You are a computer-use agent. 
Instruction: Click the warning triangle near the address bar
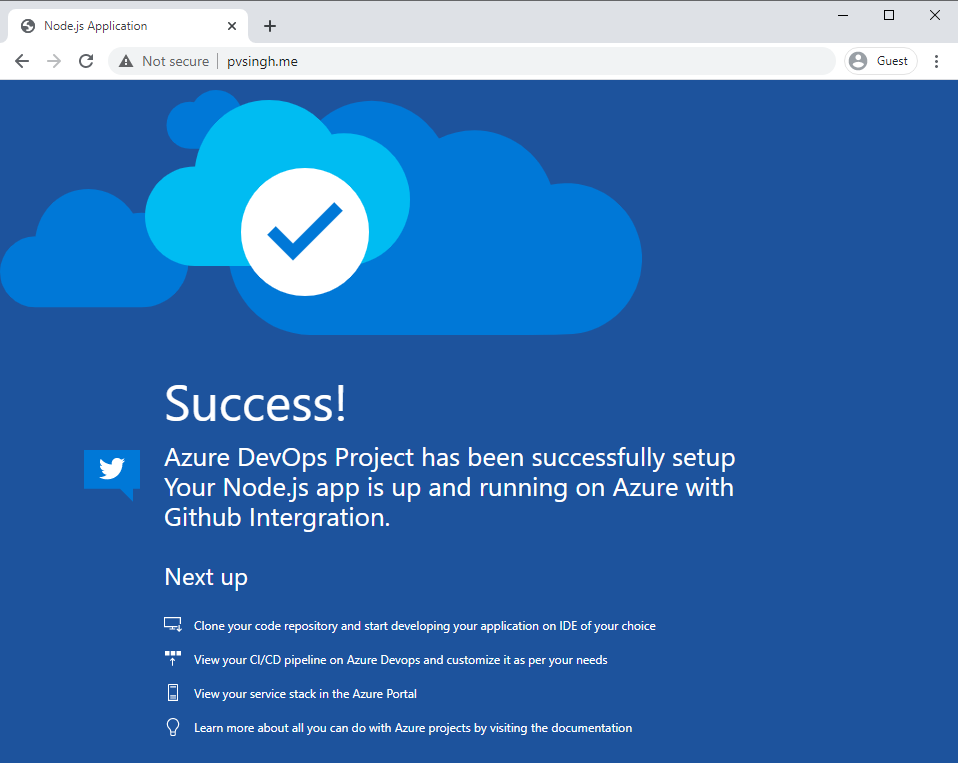click(x=125, y=60)
